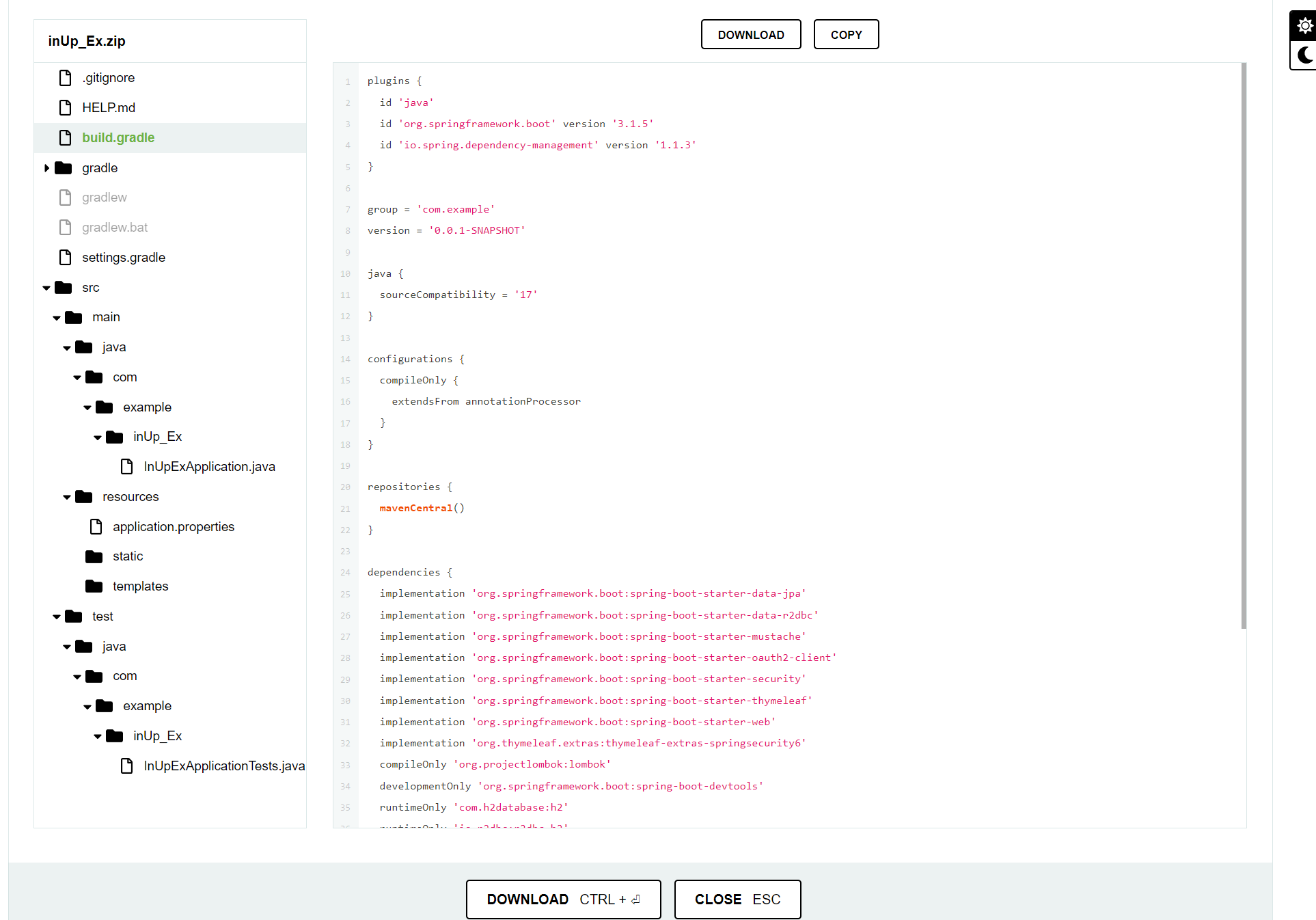Viewport: 1316px width, 920px height.
Task: Collapse the src folder arrow
Action: [x=46, y=288]
